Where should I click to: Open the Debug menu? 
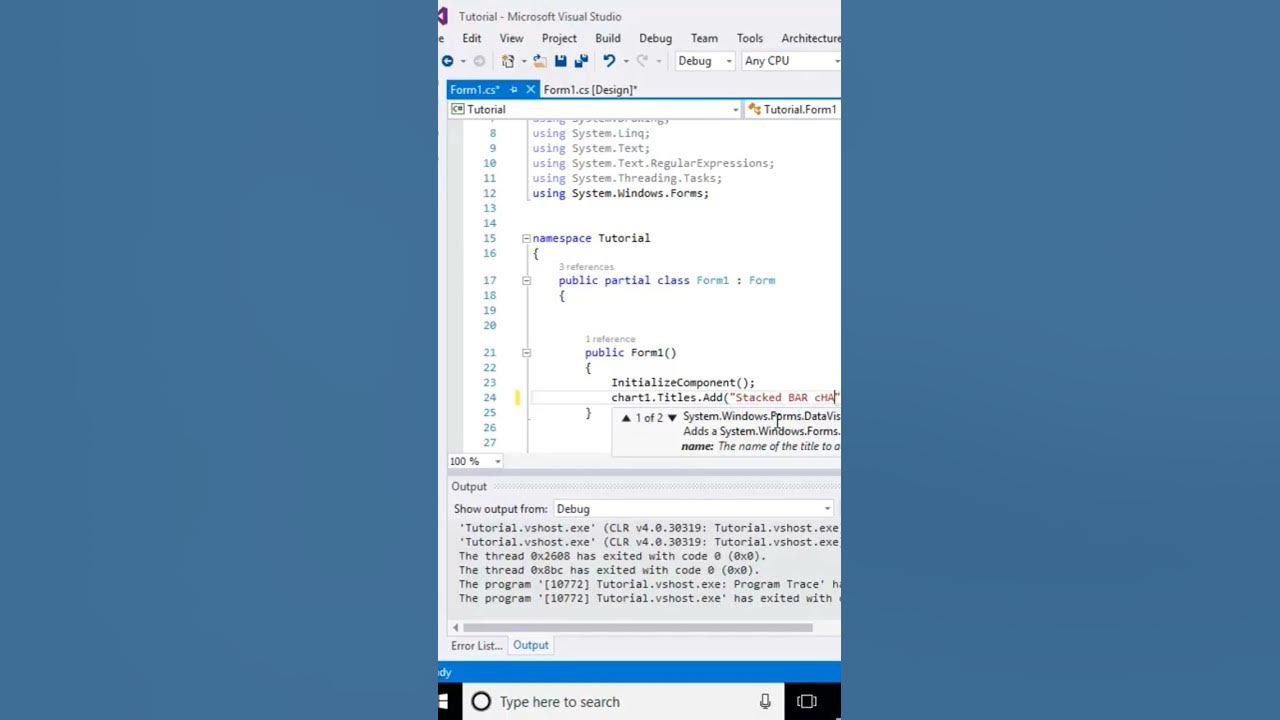pos(656,38)
